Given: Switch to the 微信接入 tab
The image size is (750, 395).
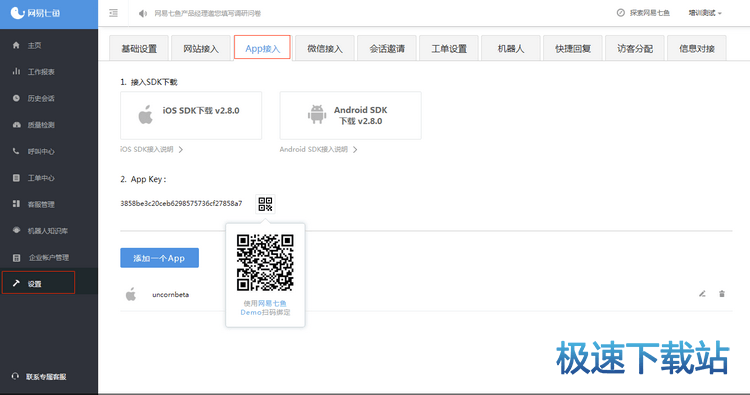Looking at the screenshot, I should [x=325, y=48].
